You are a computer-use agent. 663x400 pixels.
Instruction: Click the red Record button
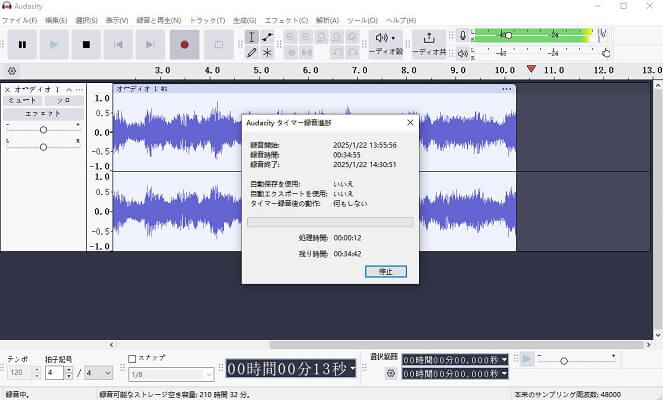pos(184,44)
